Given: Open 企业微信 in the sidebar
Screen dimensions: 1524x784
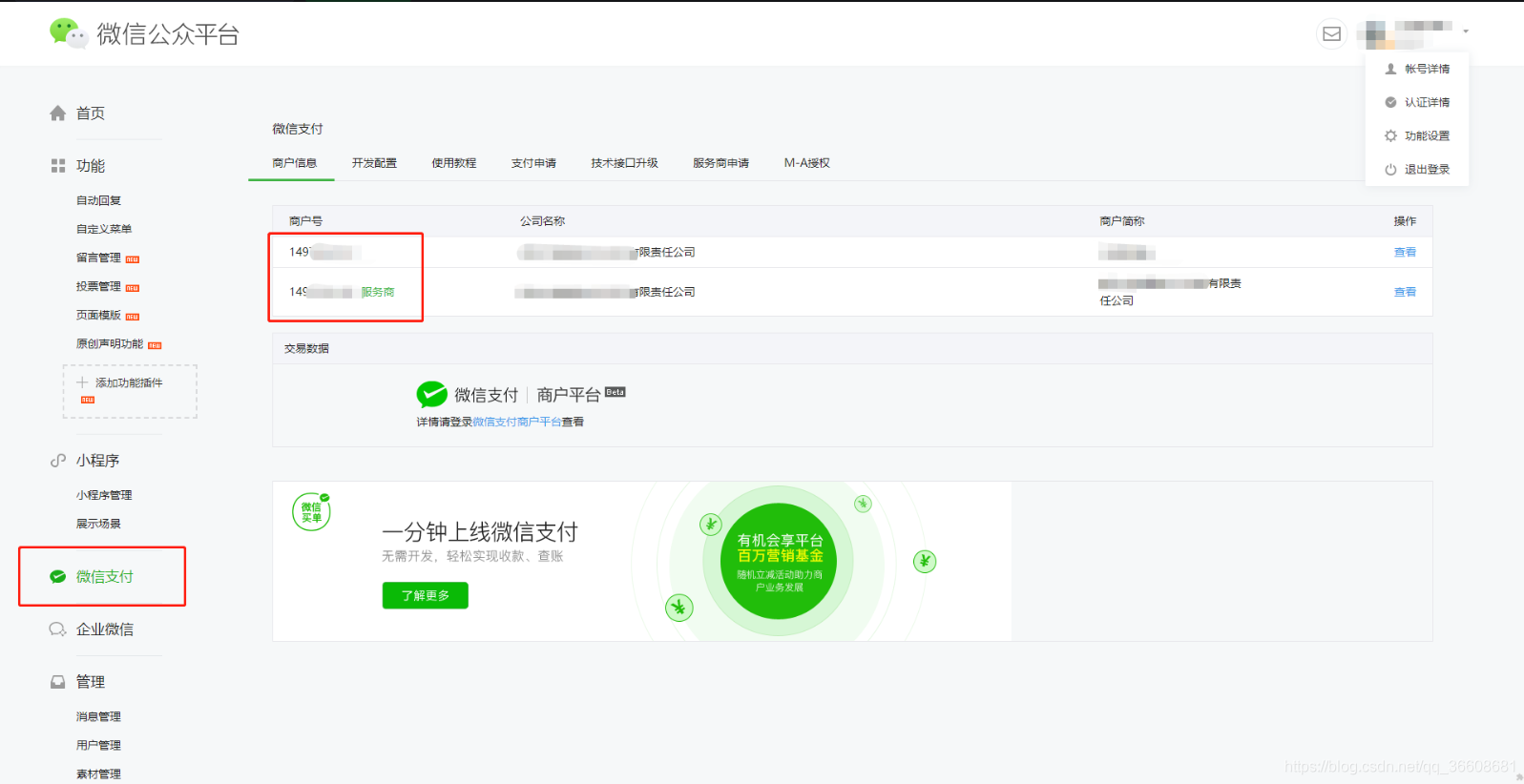Looking at the screenshot, I should (105, 629).
